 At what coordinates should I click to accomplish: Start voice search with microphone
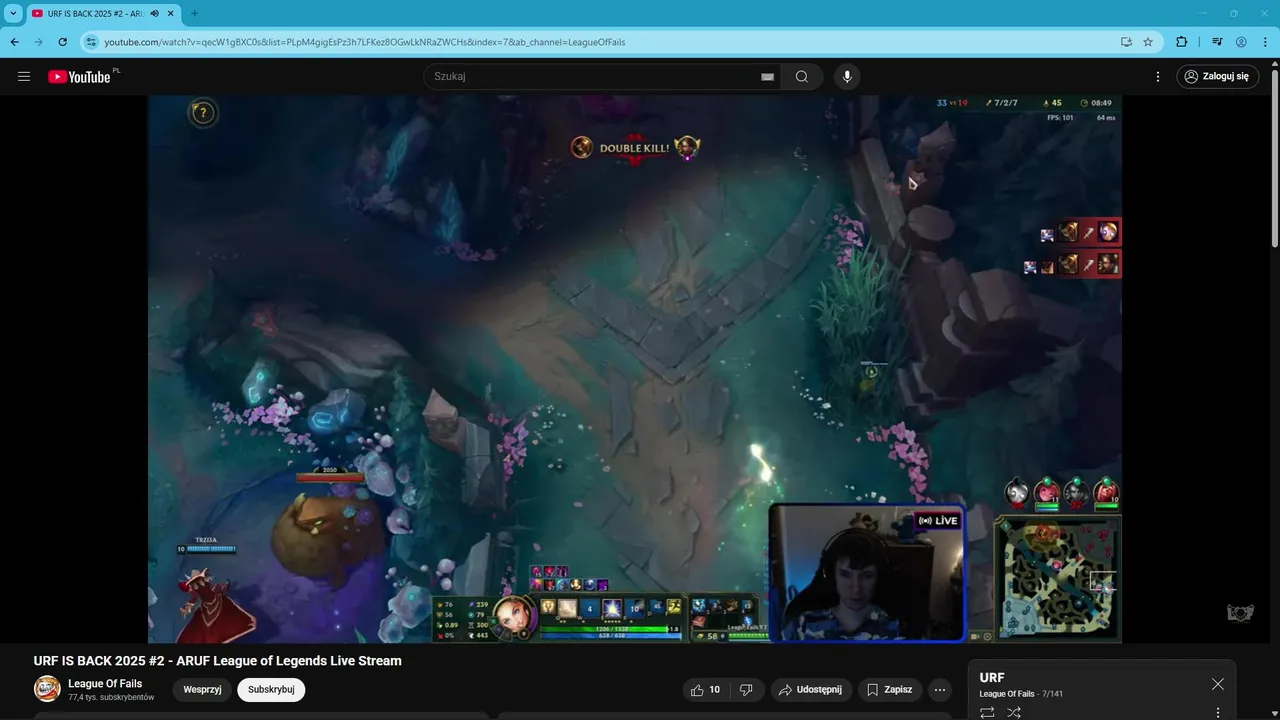click(847, 77)
